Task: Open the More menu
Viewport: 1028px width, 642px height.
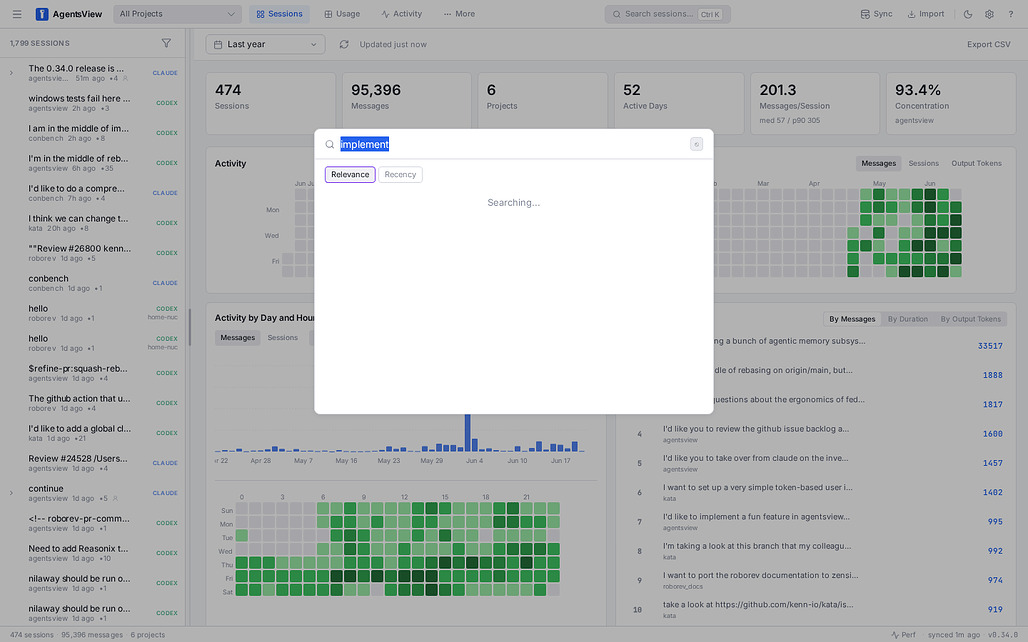Action: [x=459, y=14]
